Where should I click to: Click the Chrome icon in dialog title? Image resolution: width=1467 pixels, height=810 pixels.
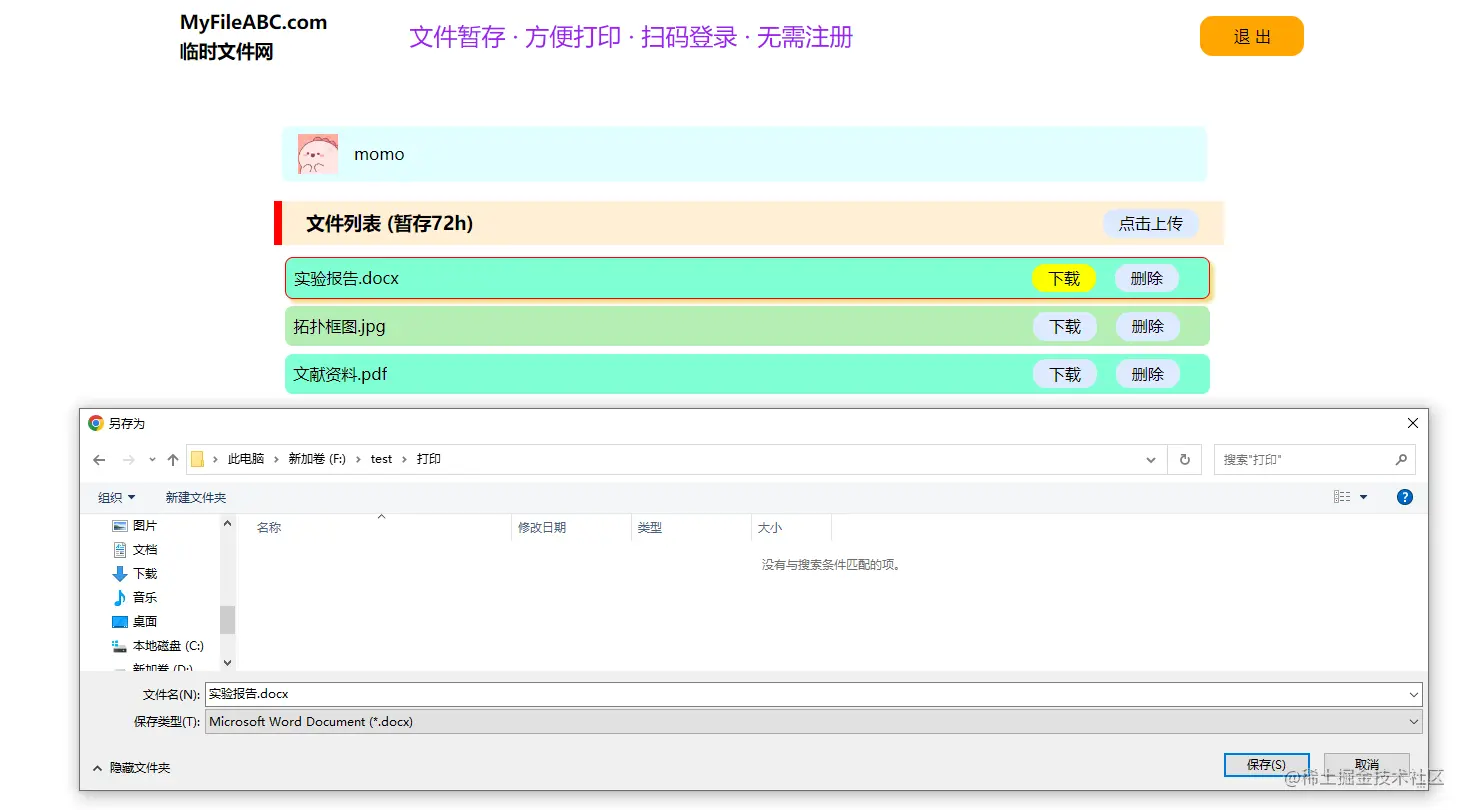[x=96, y=424]
